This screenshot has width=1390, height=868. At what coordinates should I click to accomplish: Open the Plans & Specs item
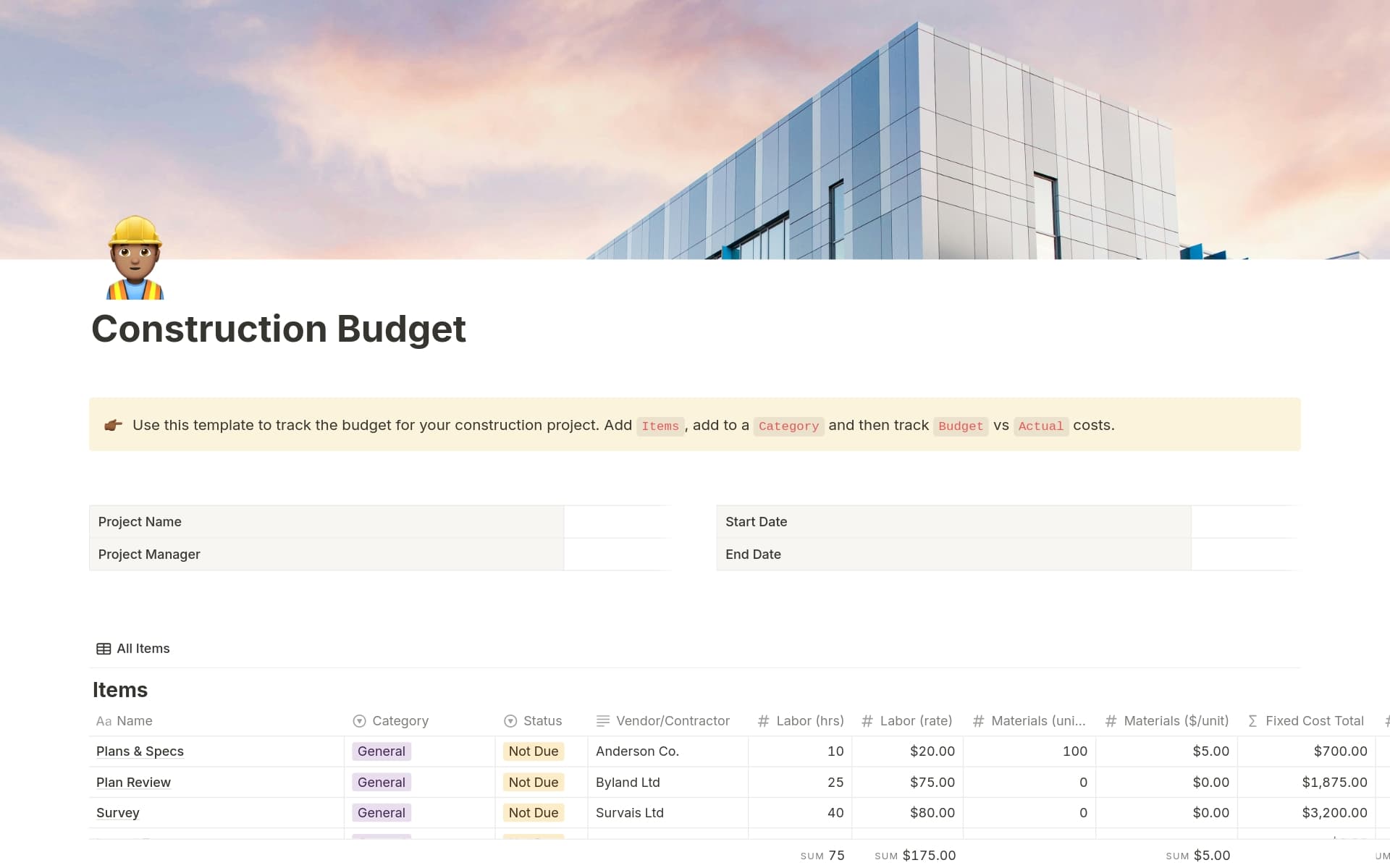[140, 751]
